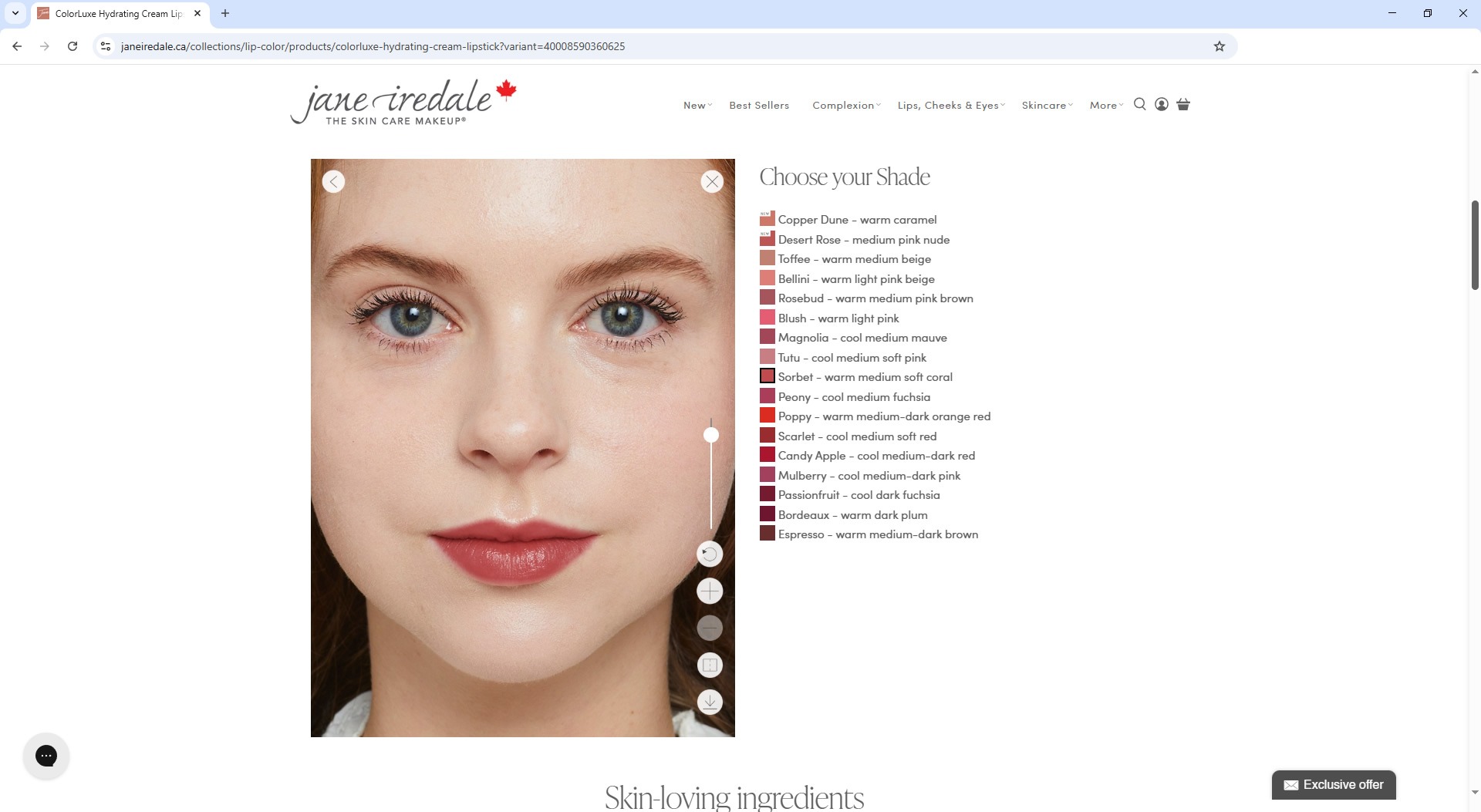Go back using the try-on left arrow

[333, 182]
